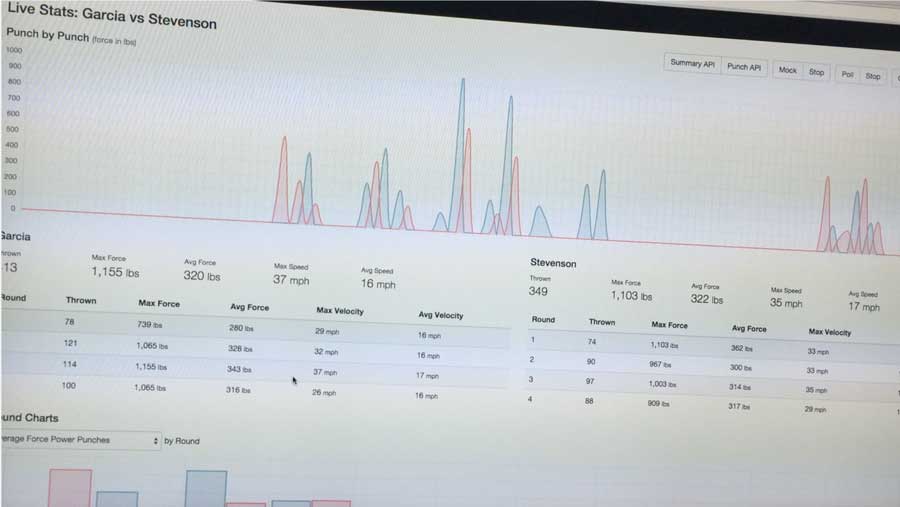Click the first pink bar in Round Charts
This screenshot has width=900, height=507.
pyautogui.click(x=70, y=488)
